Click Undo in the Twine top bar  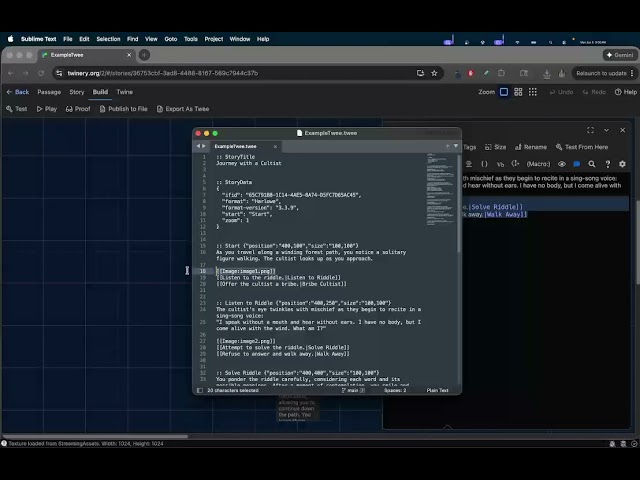tap(561, 92)
